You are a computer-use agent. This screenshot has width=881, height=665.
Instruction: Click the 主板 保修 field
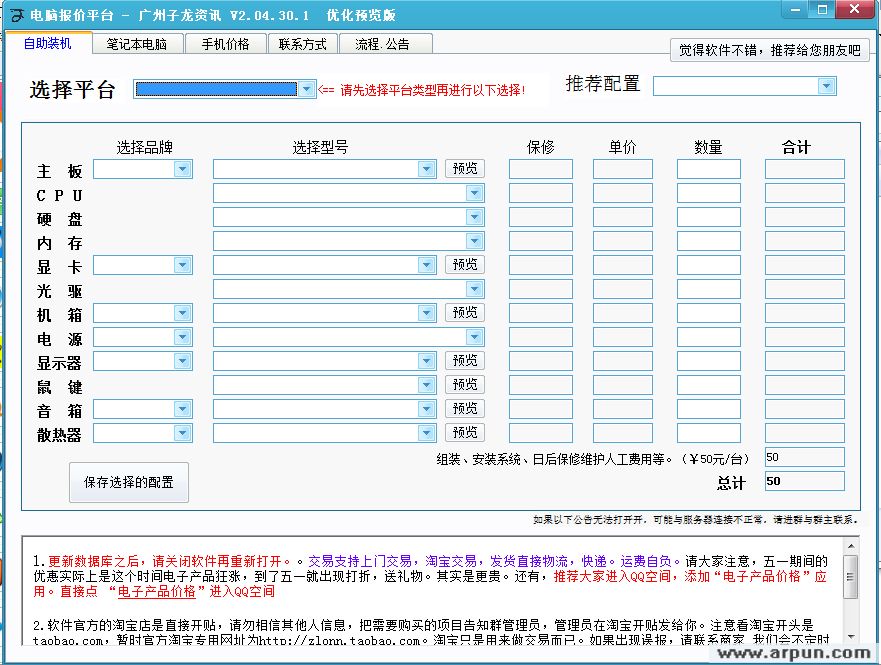pyautogui.click(x=541, y=169)
